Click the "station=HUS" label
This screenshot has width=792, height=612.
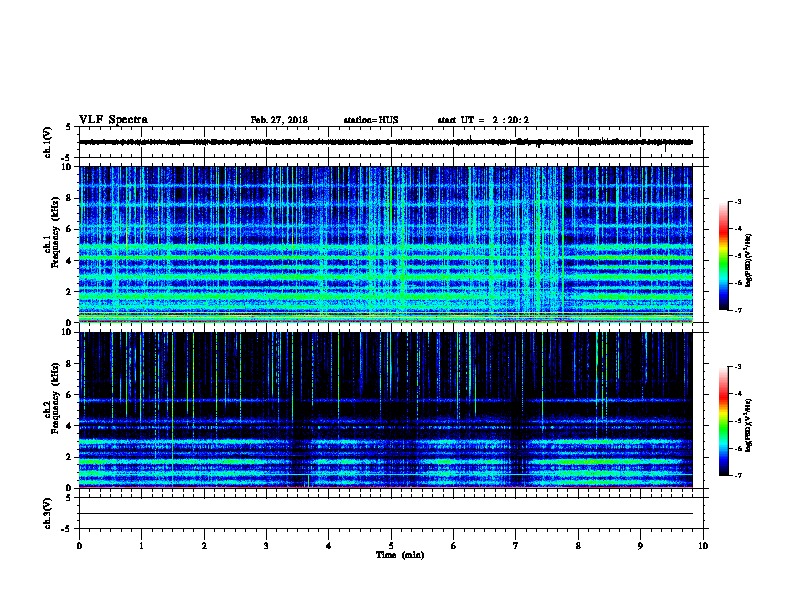371,120
